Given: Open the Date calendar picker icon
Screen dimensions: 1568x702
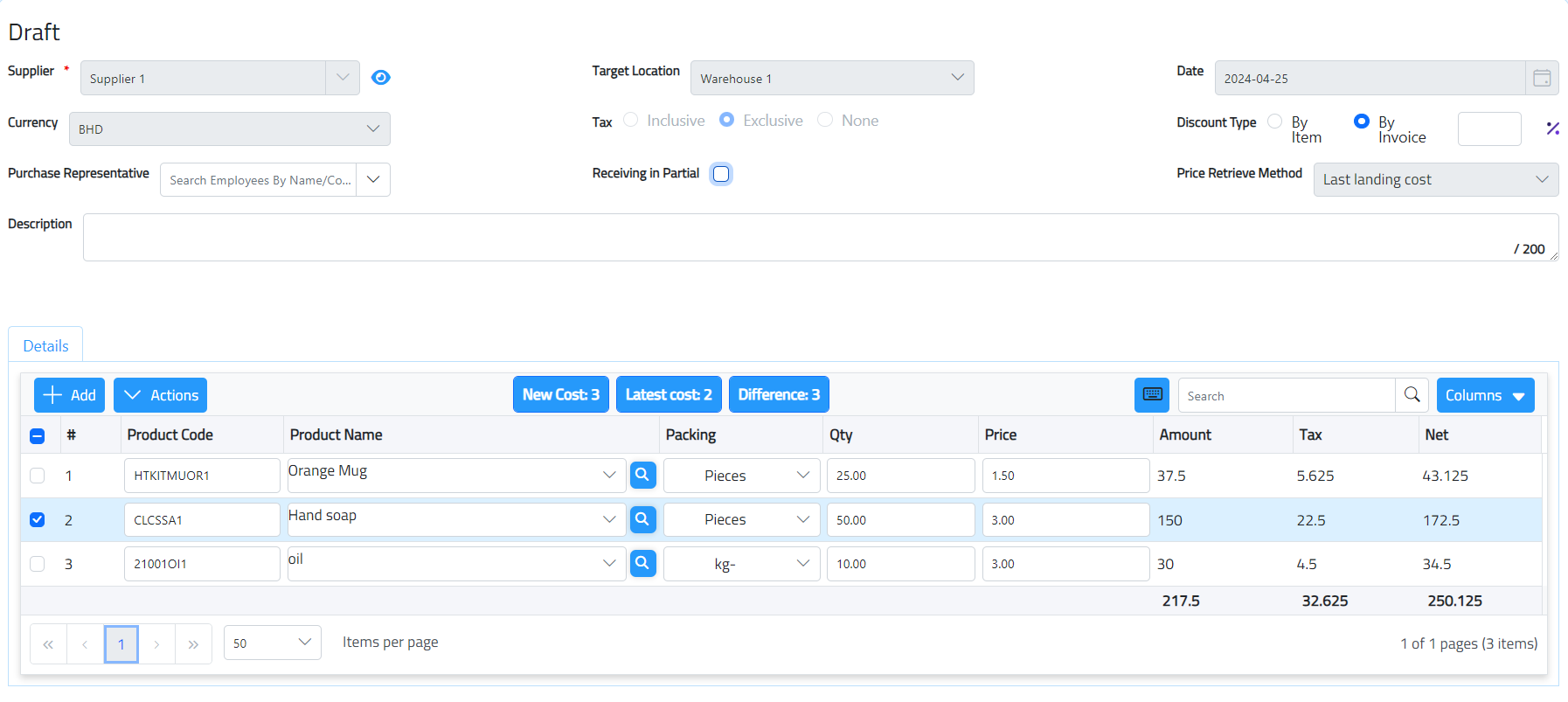Looking at the screenshot, I should pyautogui.click(x=1542, y=79).
